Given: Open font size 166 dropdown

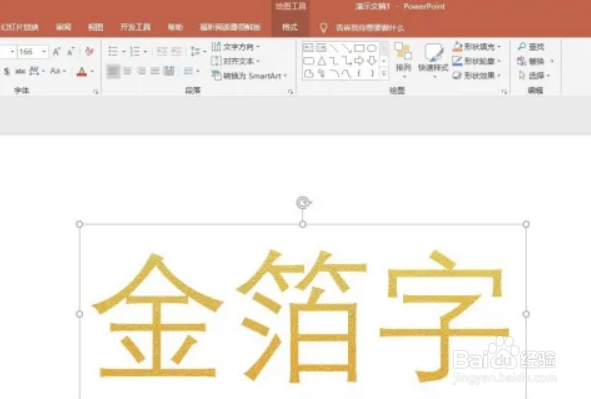Looking at the screenshot, I should coord(44,52).
